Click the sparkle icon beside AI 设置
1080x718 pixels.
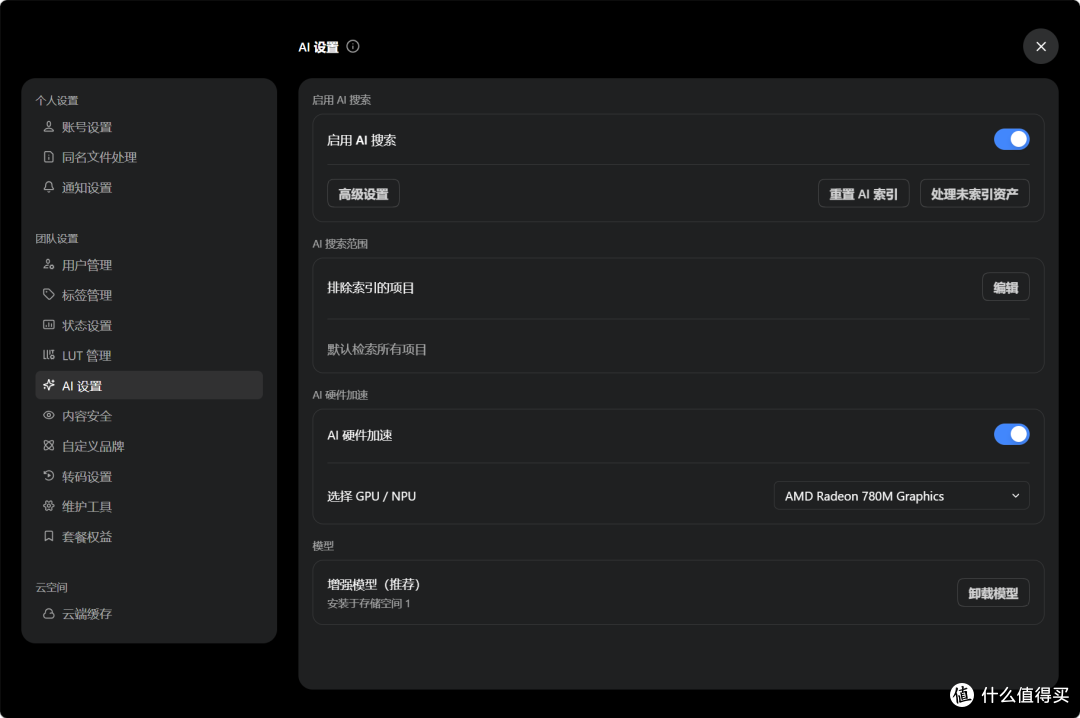tap(48, 385)
